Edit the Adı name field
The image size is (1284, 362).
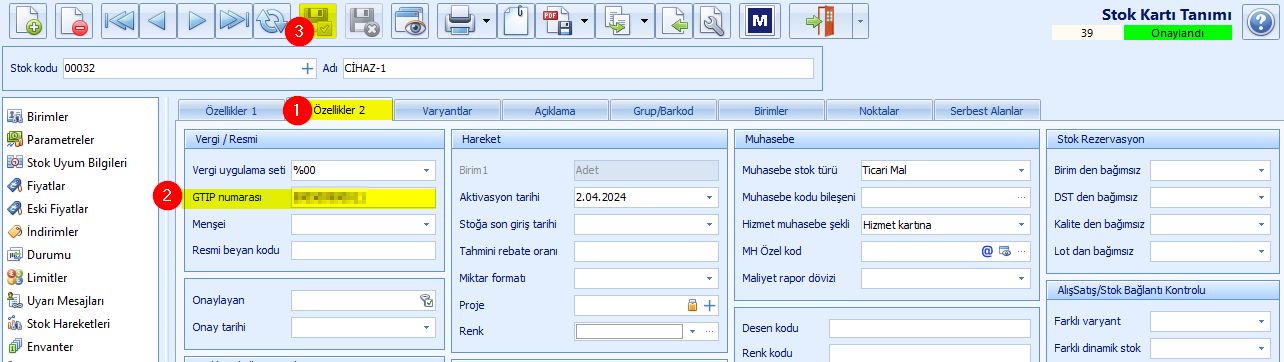[577, 69]
